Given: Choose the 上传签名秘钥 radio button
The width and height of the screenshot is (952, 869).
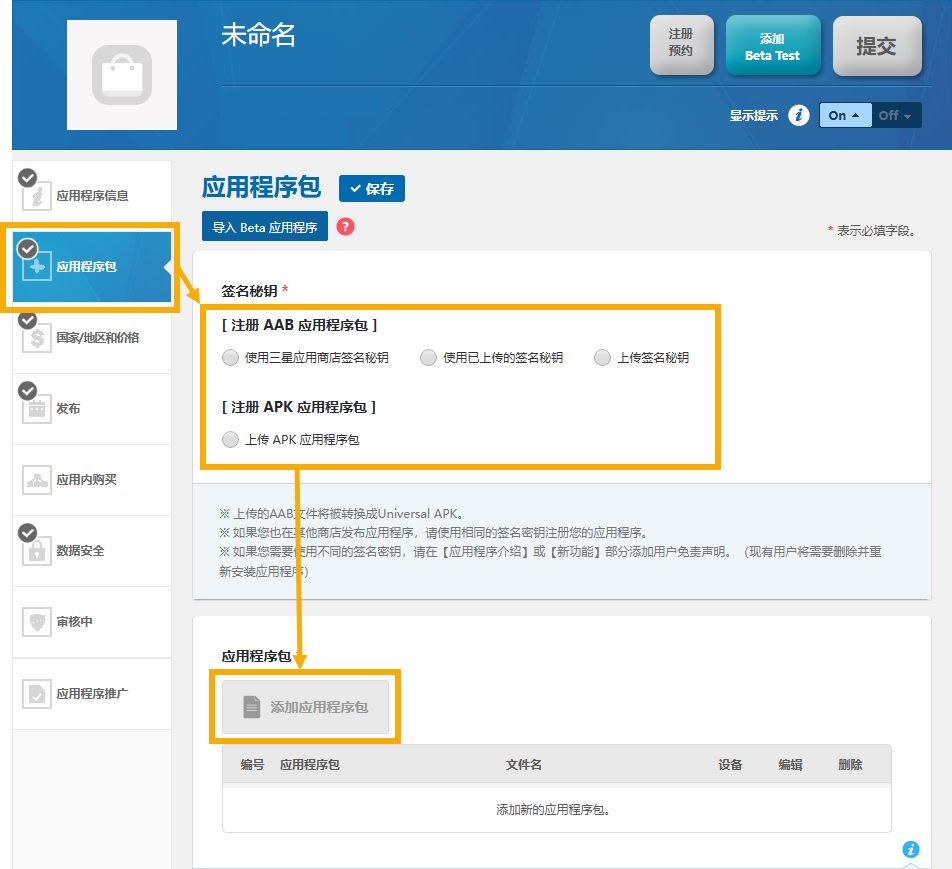Looking at the screenshot, I should 602,357.
